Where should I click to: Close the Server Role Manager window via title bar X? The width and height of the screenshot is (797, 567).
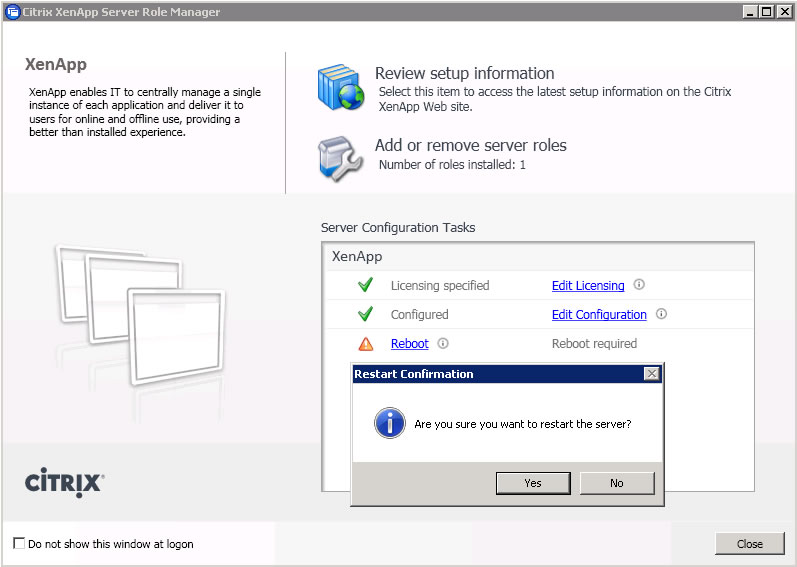coord(784,12)
